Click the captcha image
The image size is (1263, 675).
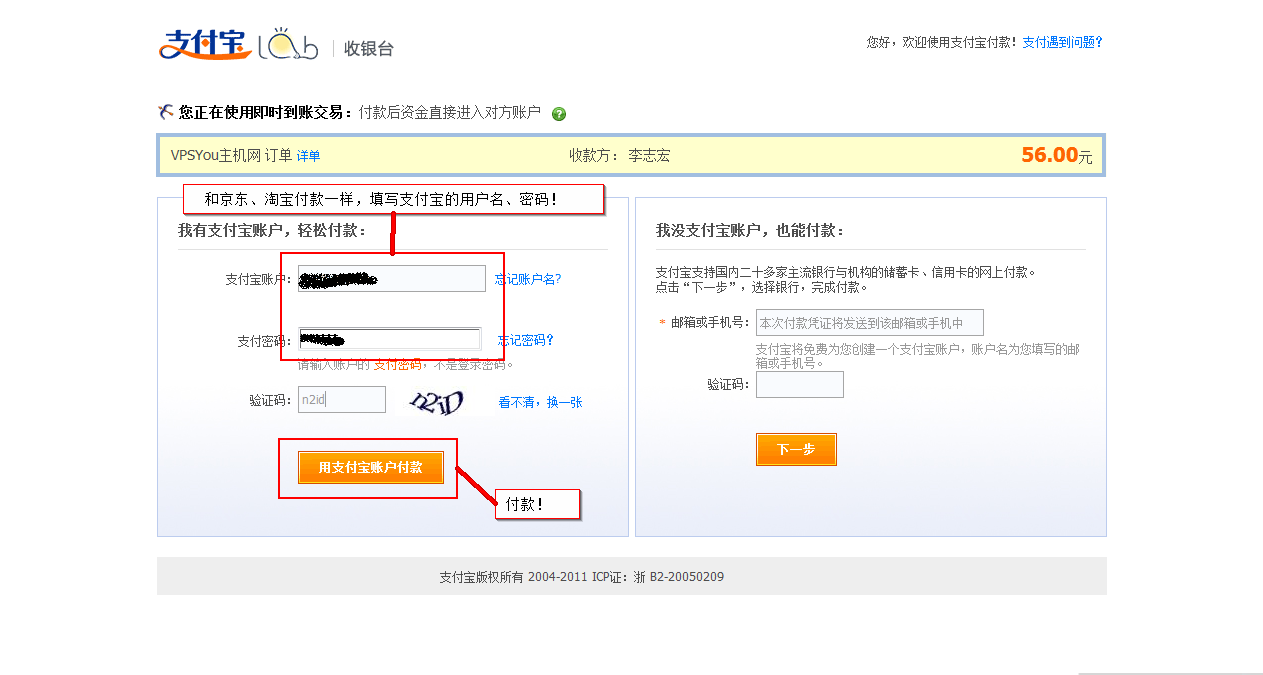coord(436,402)
